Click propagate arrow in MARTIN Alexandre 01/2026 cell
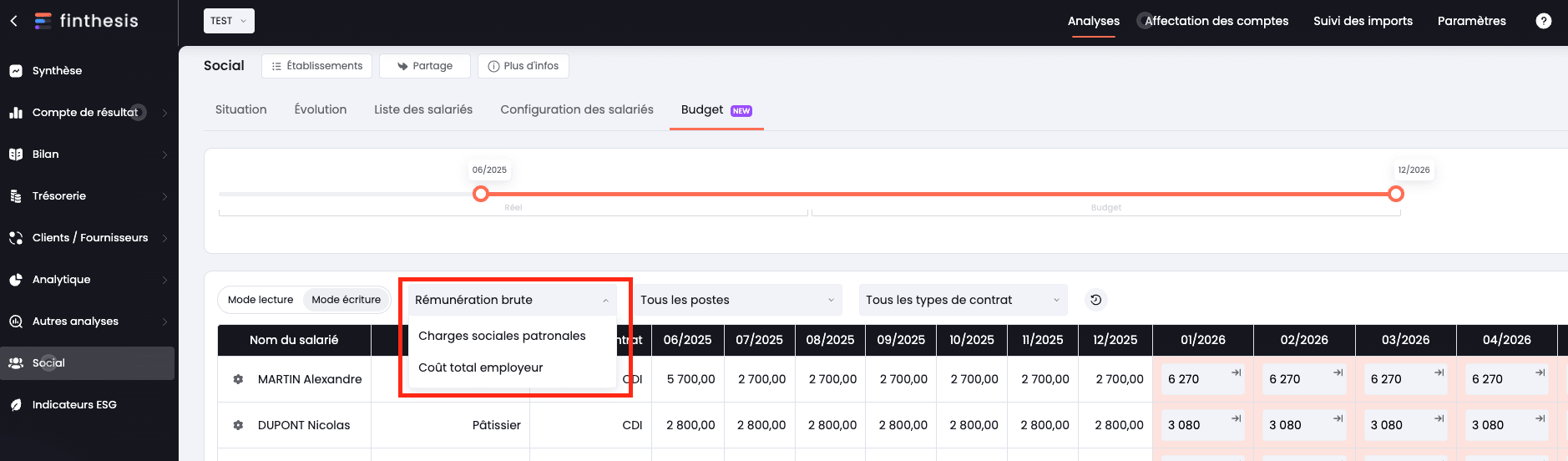 click(1237, 372)
